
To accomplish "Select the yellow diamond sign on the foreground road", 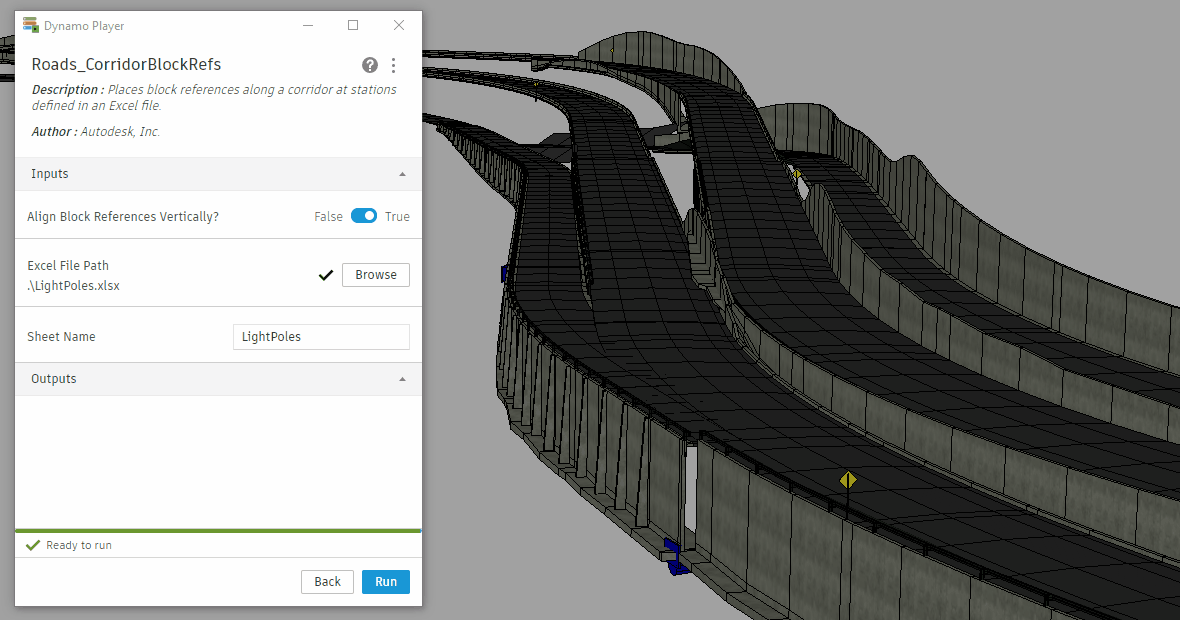I will point(848,480).
